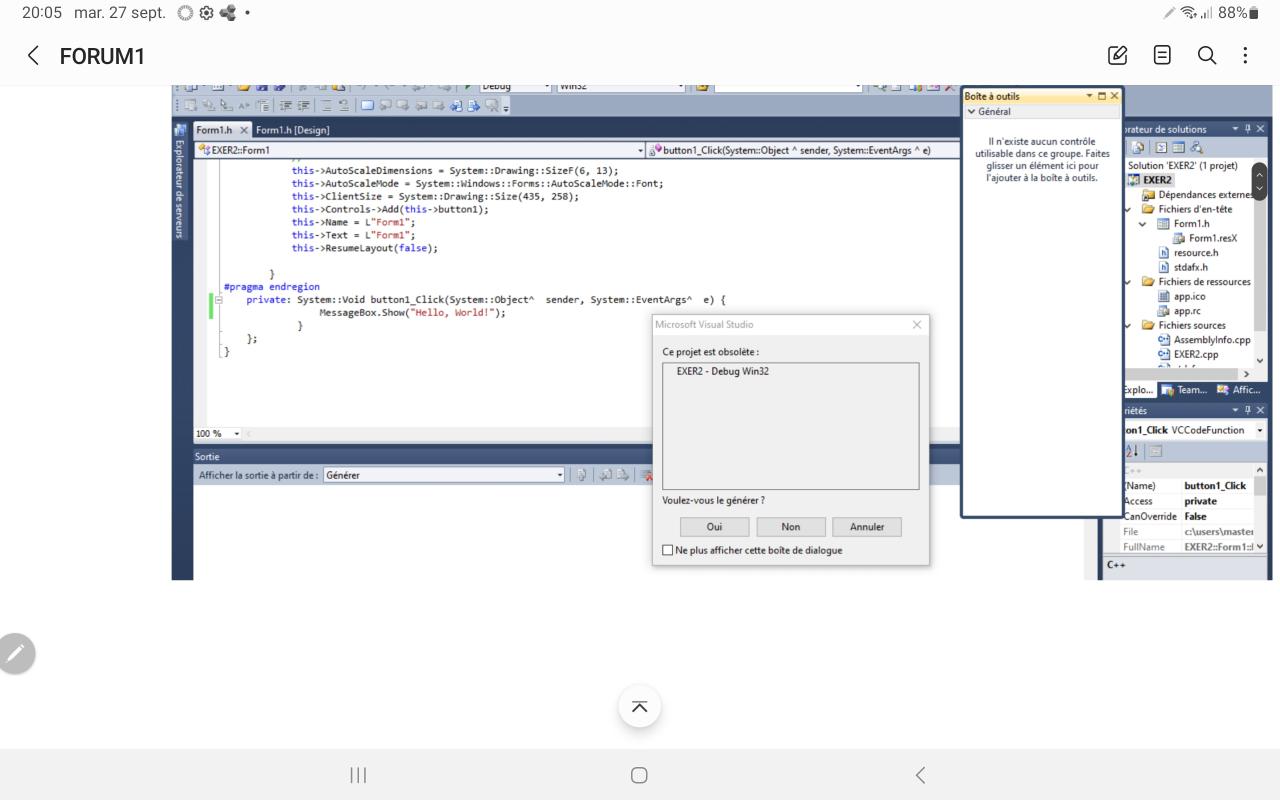1280x800 pixels.
Task: Select the Form1.h code tab
Action: pyautogui.click(x=214, y=130)
